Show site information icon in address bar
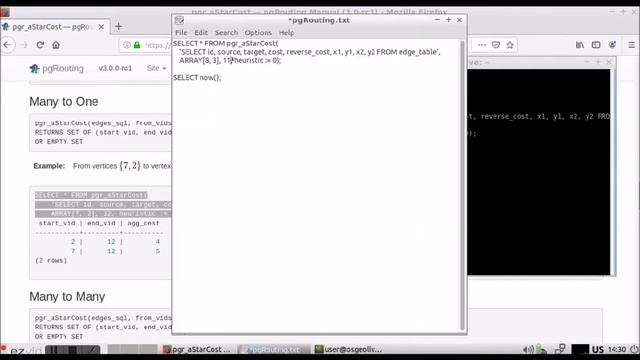640x360 pixels. tap(127, 45)
